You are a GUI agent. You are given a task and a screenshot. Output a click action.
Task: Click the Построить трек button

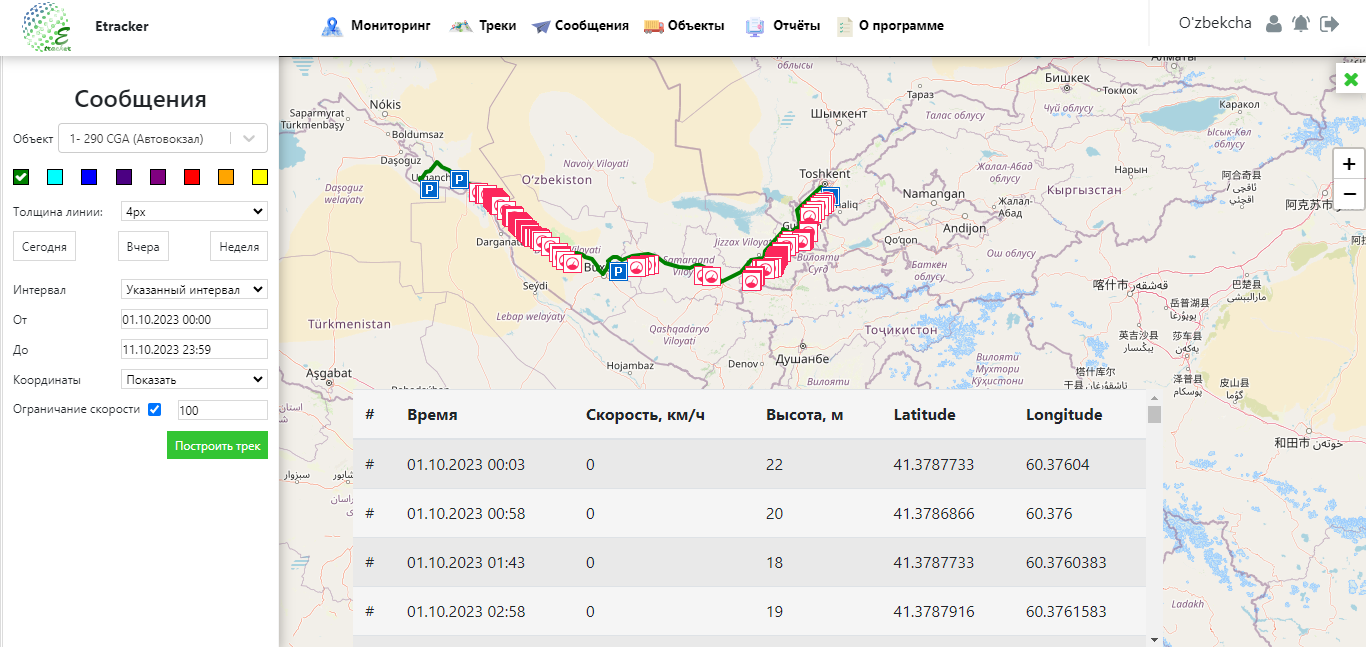point(217,446)
